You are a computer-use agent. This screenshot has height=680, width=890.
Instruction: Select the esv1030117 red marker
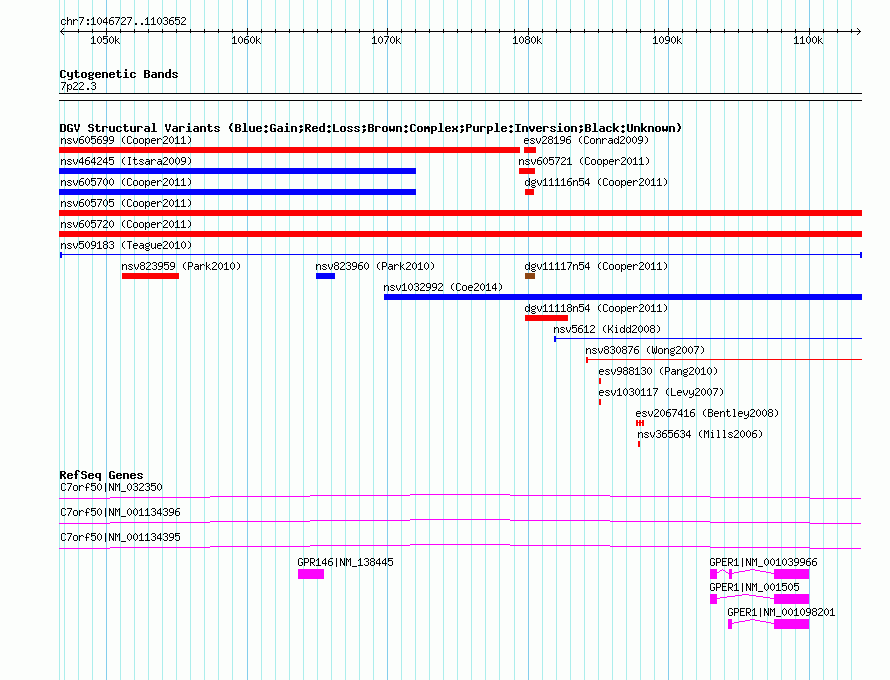click(600, 402)
